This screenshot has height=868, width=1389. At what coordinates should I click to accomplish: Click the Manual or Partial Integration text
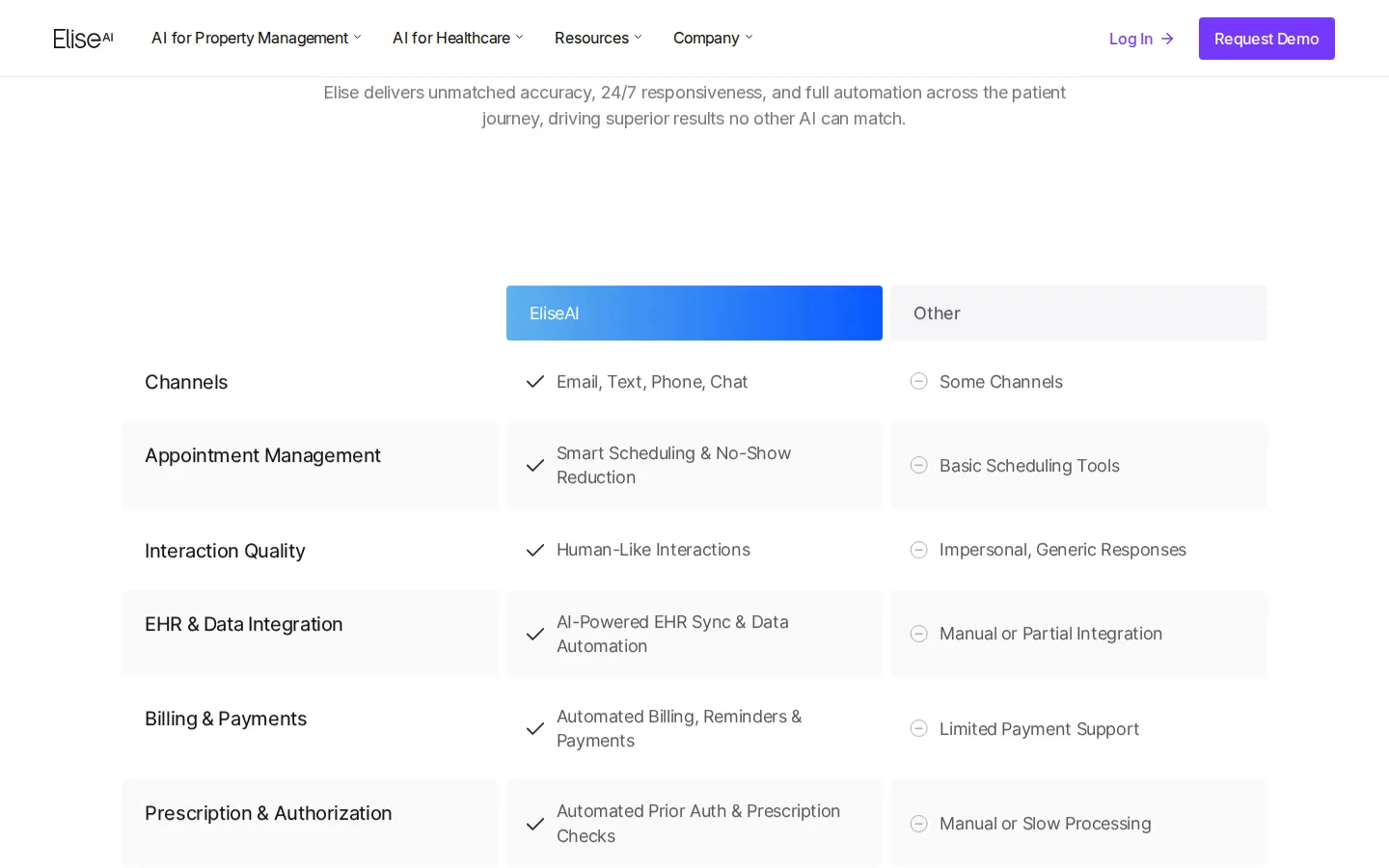click(x=1050, y=634)
